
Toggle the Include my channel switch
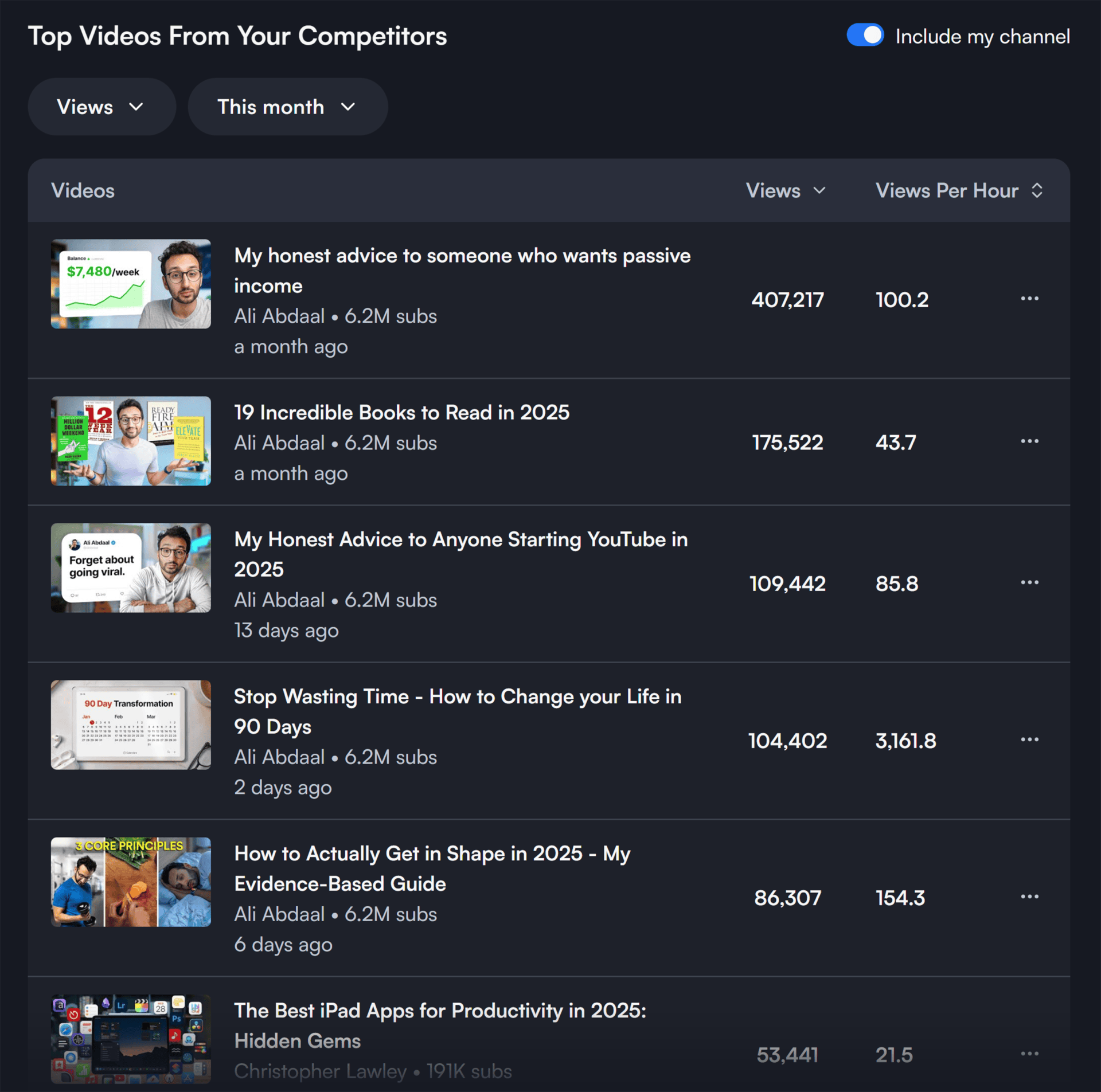point(865,35)
